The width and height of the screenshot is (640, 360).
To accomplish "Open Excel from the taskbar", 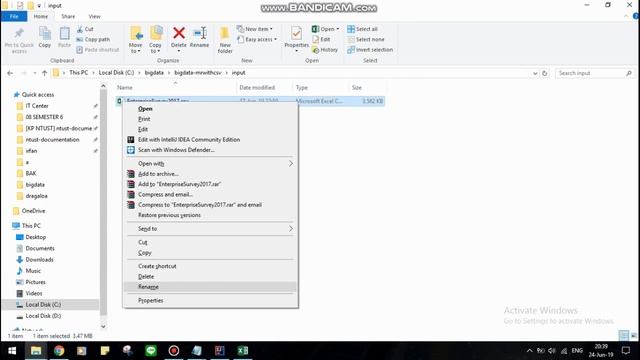I will point(243,351).
